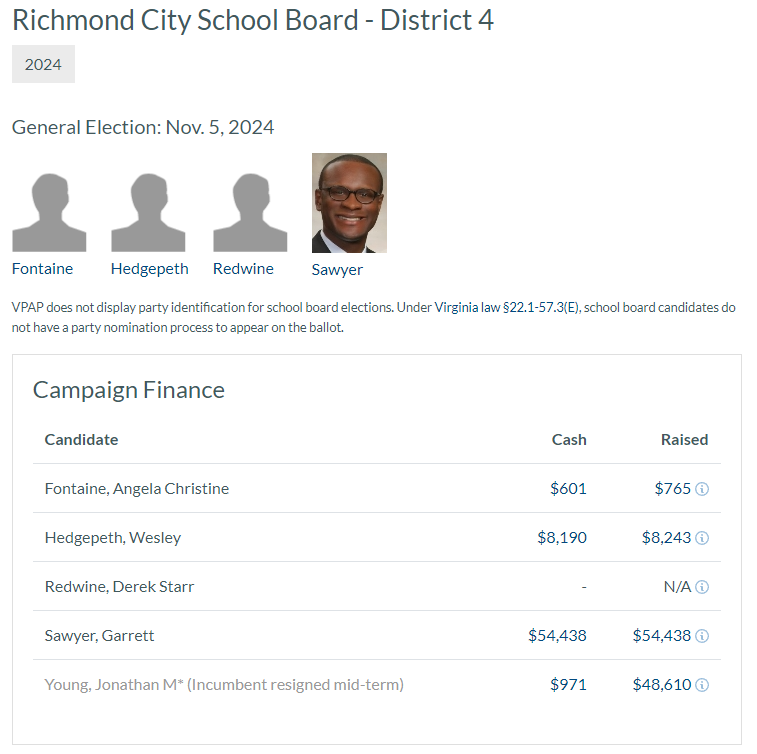Viewport: 757px width, 754px height.
Task: Open the Fontaine link under photo
Action: pos(43,268)
